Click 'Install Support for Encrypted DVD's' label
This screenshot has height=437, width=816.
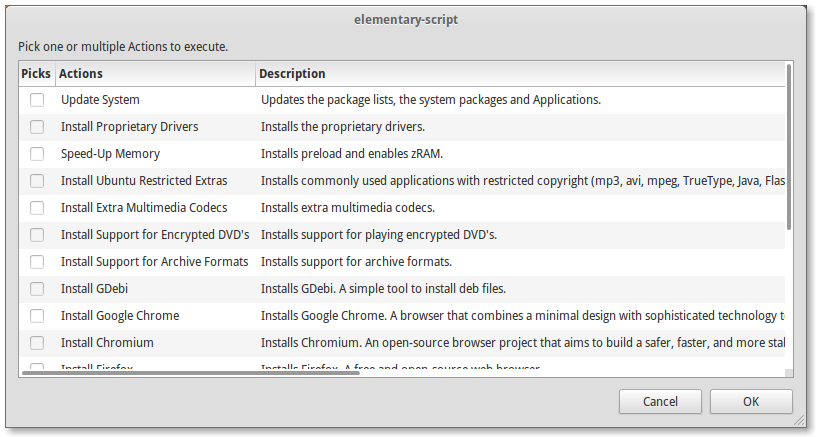pos(155,235)
